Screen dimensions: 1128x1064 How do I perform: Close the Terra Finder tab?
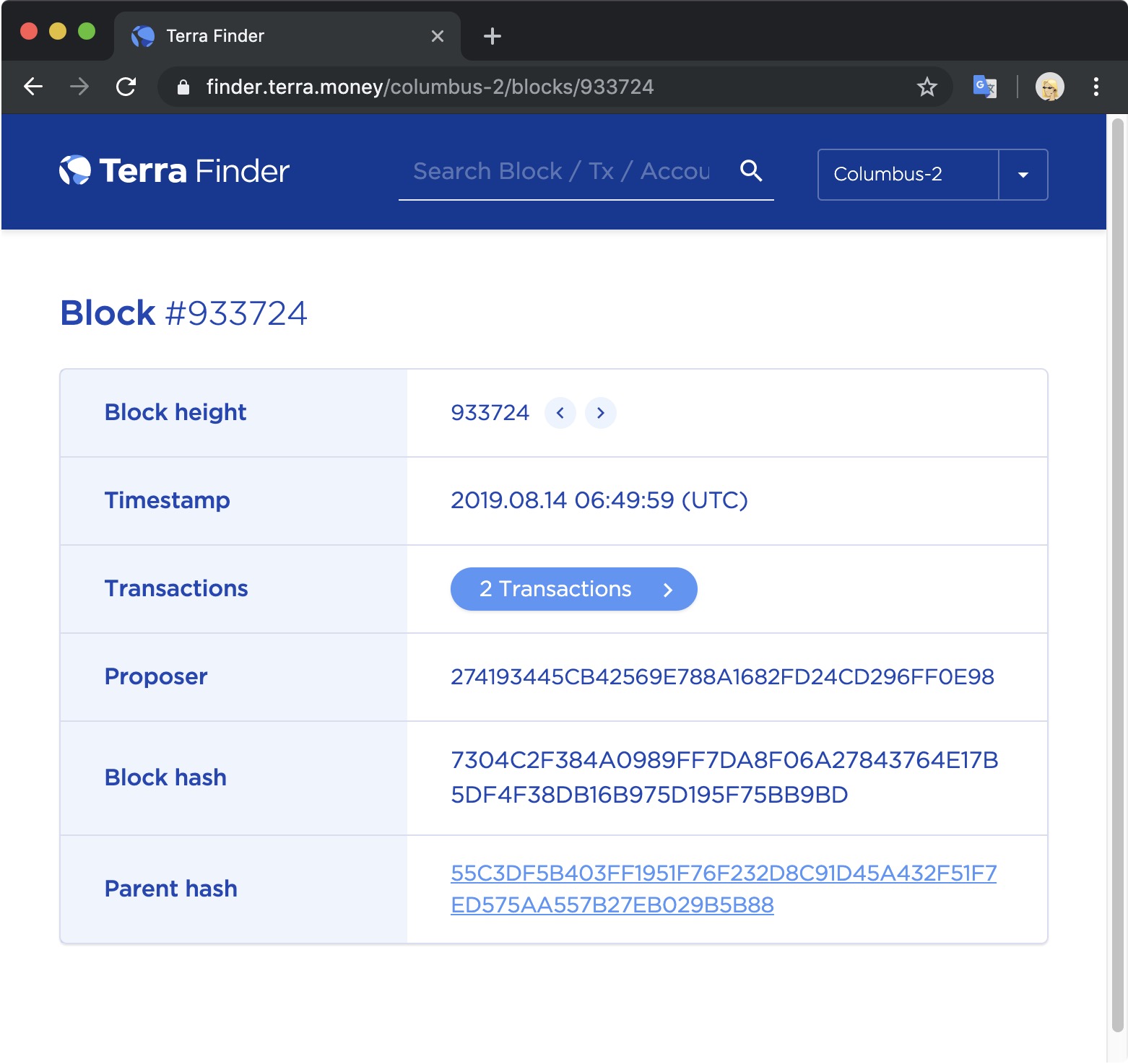(437, 36)
